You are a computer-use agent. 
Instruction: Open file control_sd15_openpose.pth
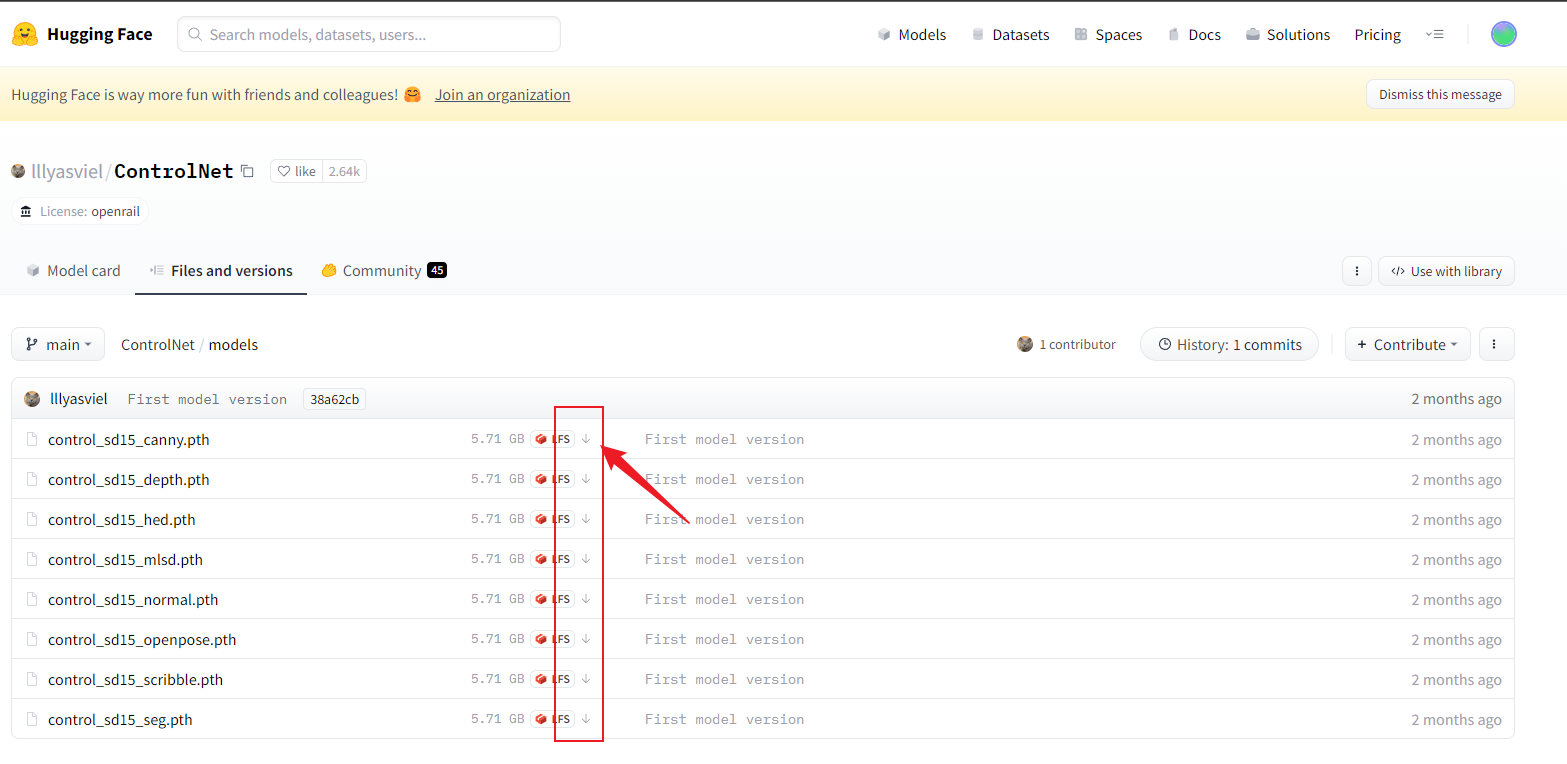[x=142, y=640]
